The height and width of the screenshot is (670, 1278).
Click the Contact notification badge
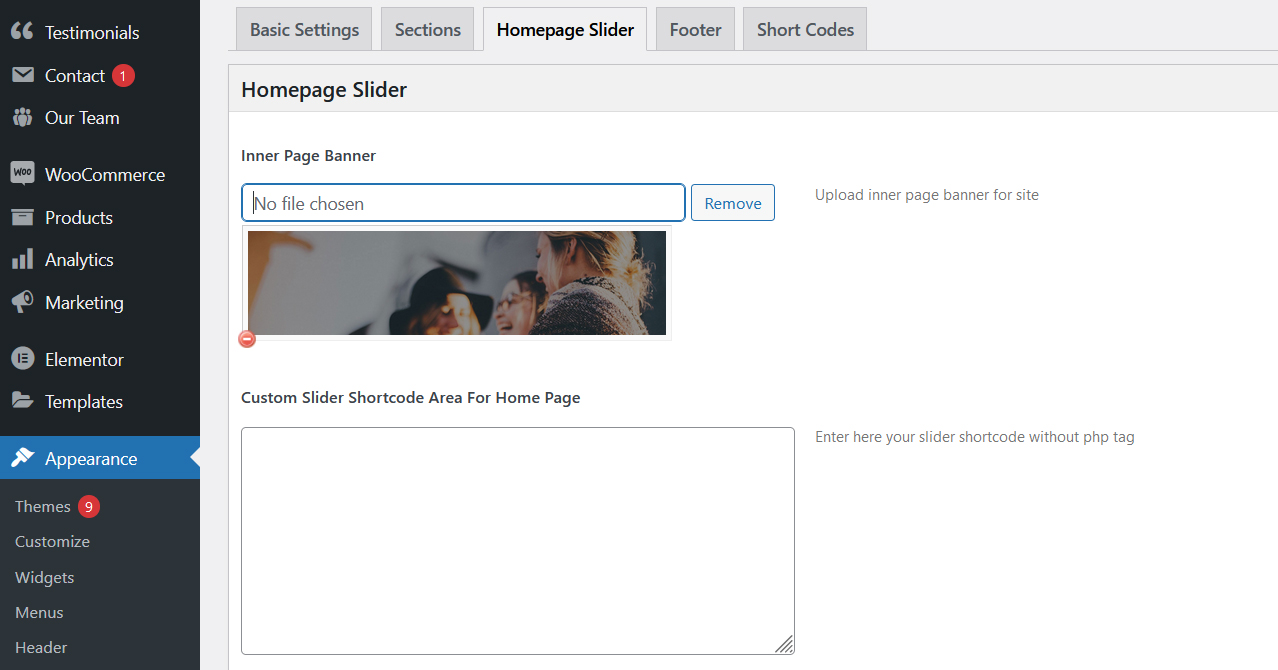coord(123,76)
